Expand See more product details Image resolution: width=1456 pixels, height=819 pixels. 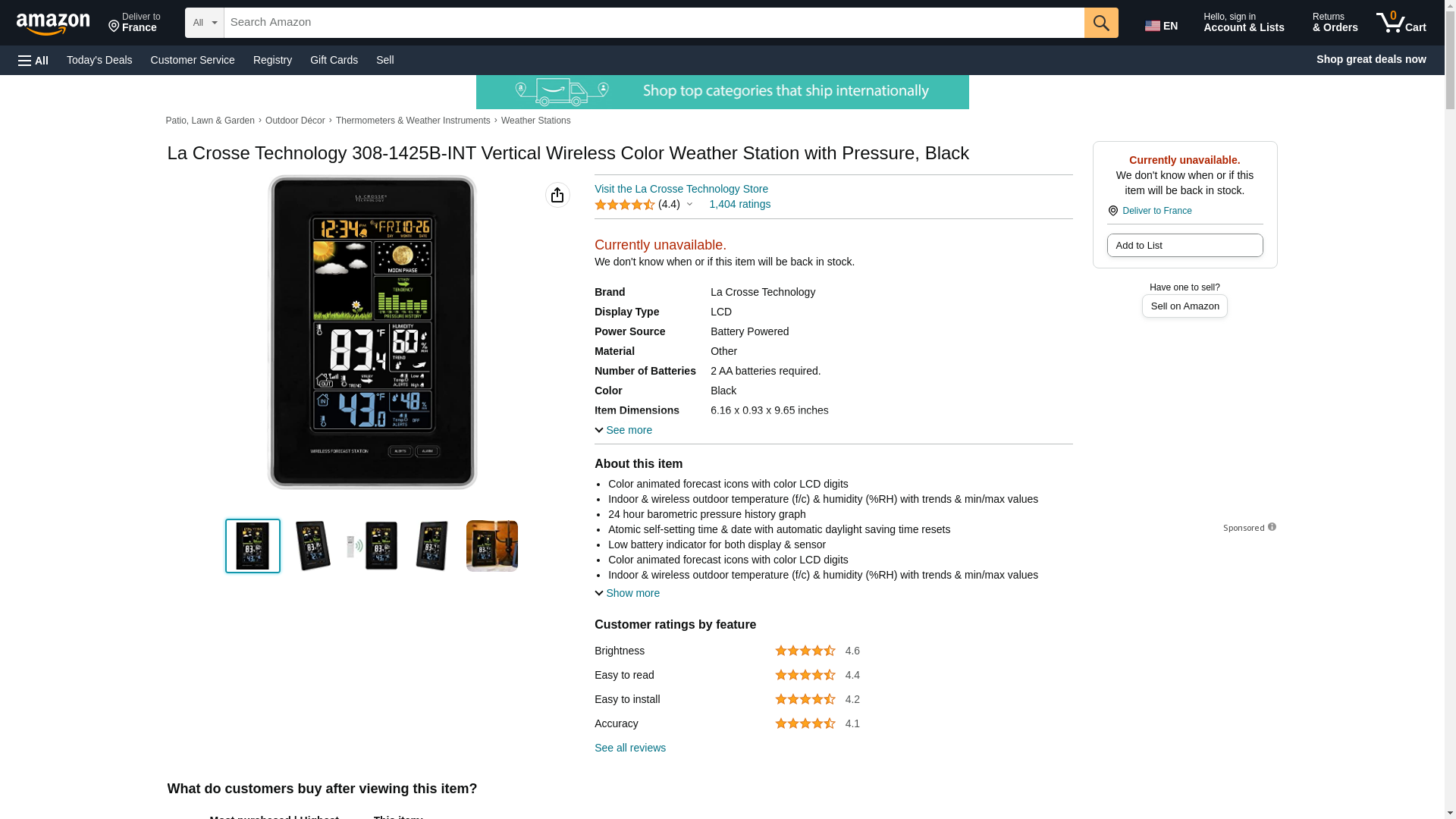click(623, 430)
